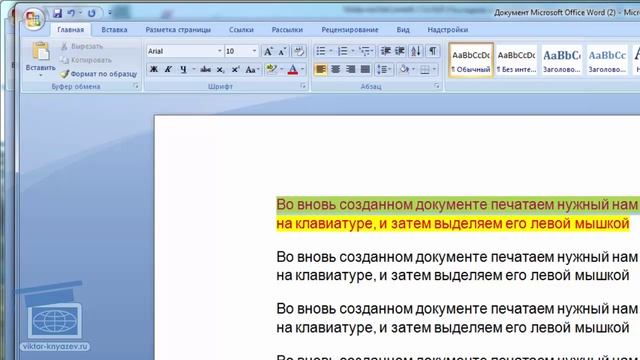This screenshot has width=640, height=360.
Task: Activate Формат по образцу format painter
Action: [x=98, y=74]
